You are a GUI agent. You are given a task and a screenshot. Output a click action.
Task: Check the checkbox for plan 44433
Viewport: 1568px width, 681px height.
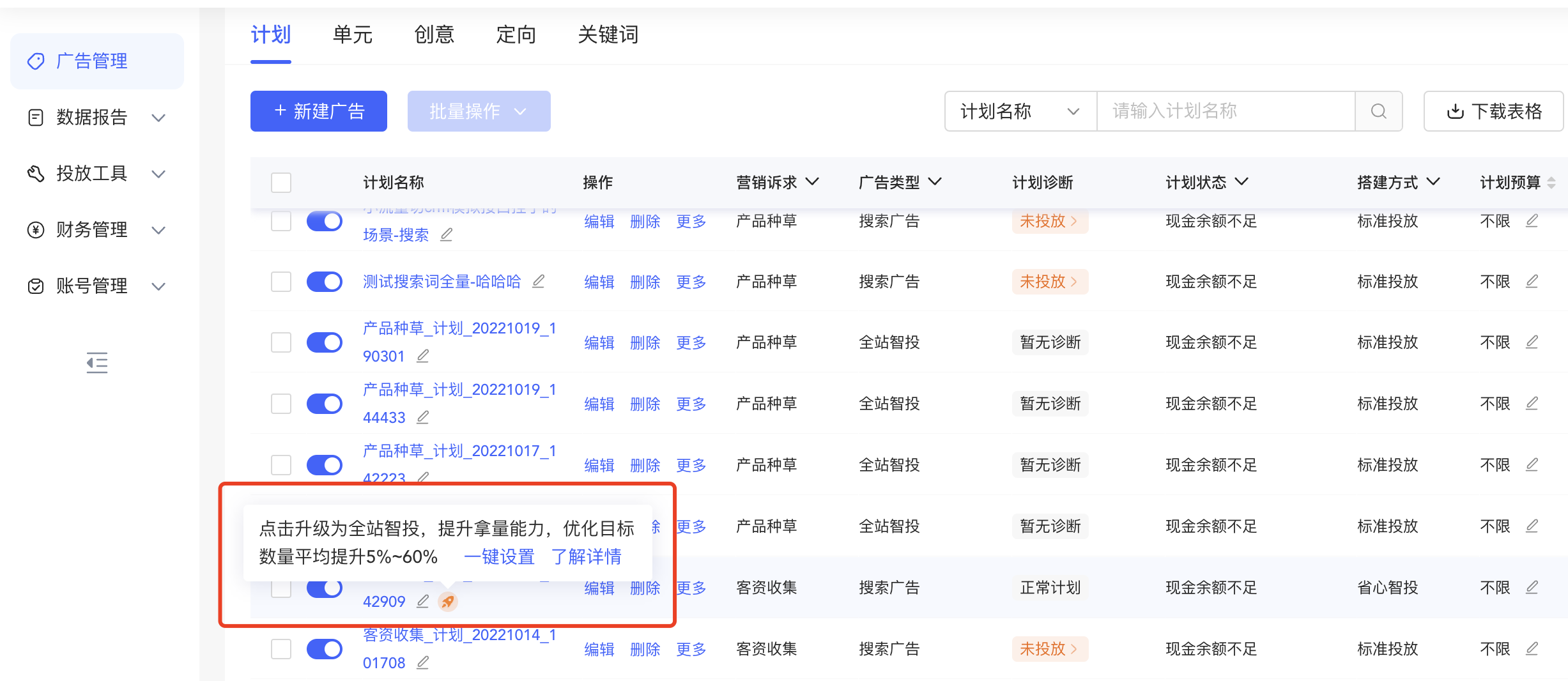[x=281, y=404]
